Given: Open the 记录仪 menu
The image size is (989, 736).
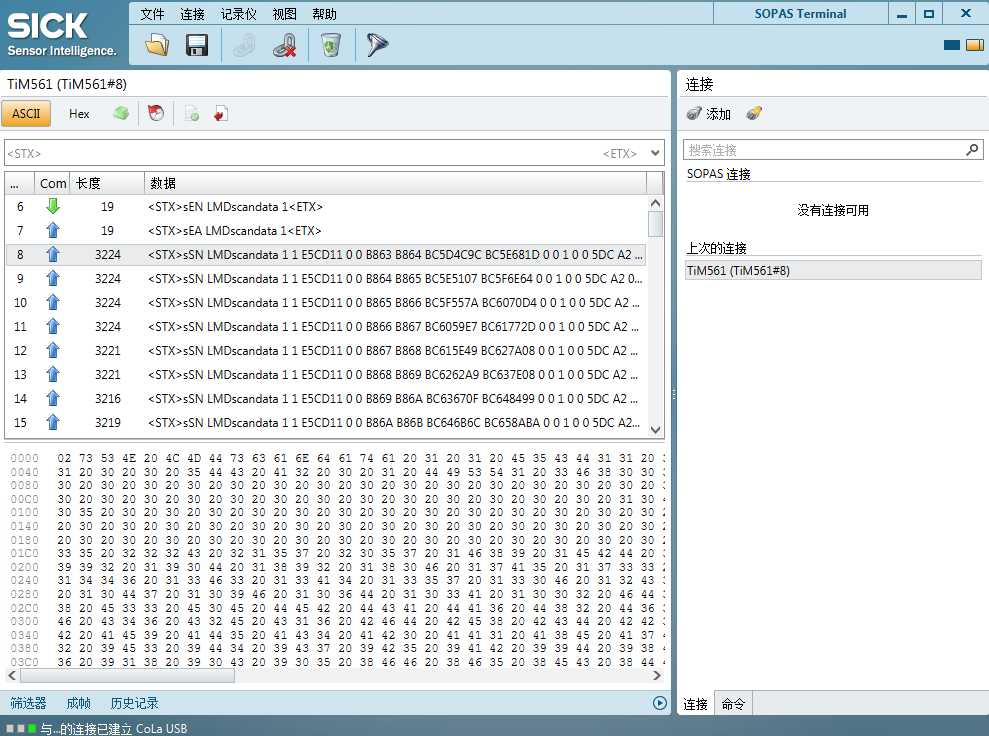Looking at the screenshot, I should pos(238,14).
